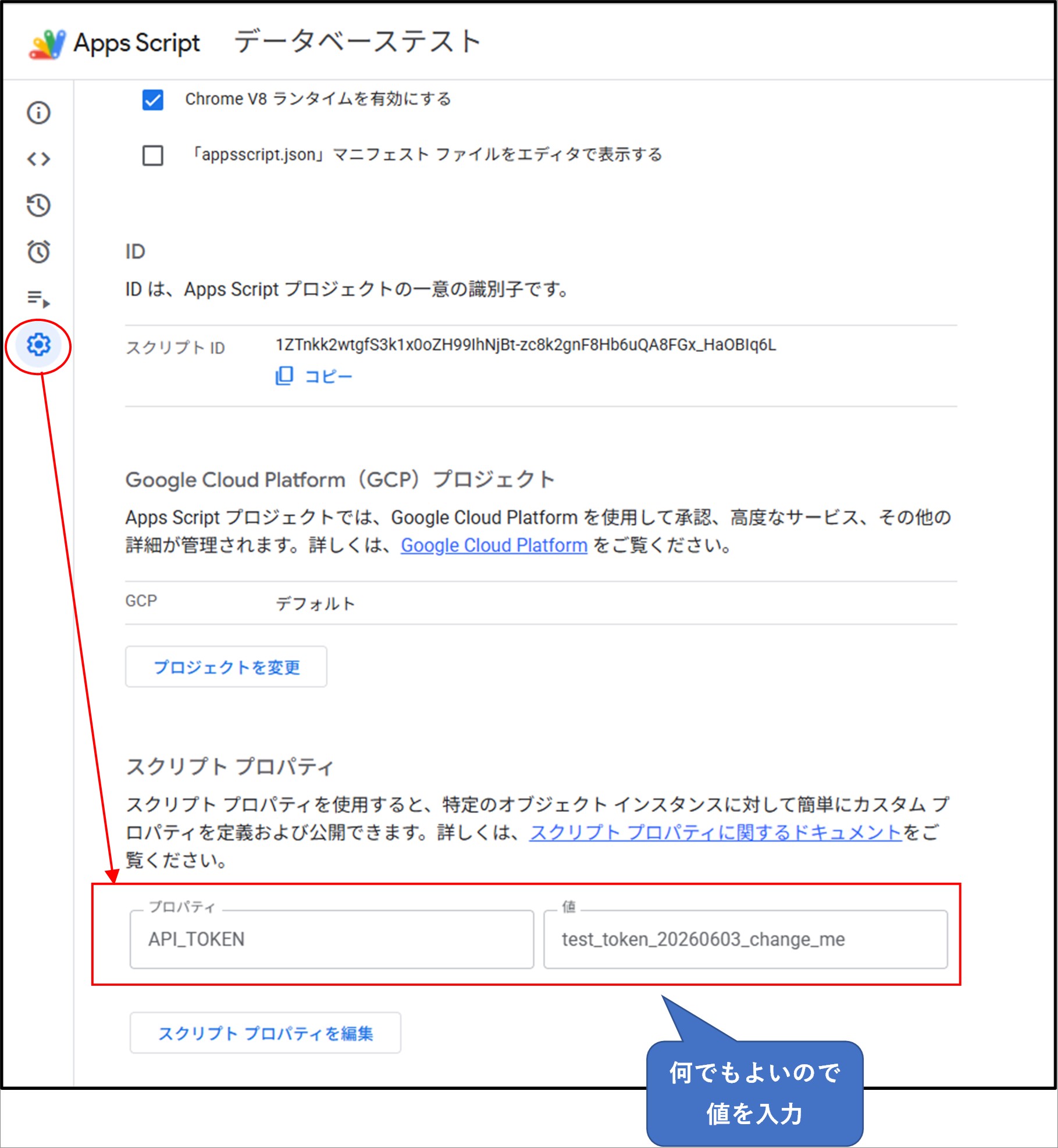Enable the appsscript.json manifest checkbox
Screen dimensions: 1058x1148
153,155
